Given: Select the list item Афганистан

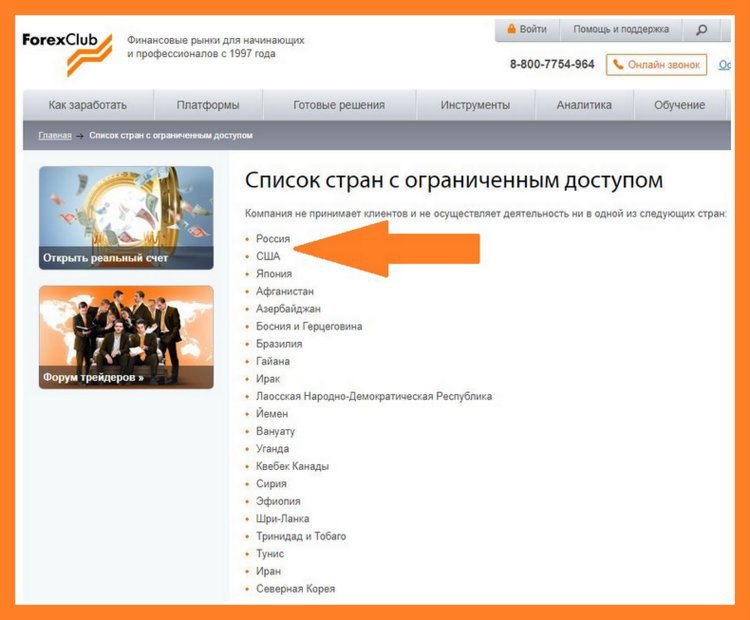Looking at the screenshot, I should tap(285, 291).
